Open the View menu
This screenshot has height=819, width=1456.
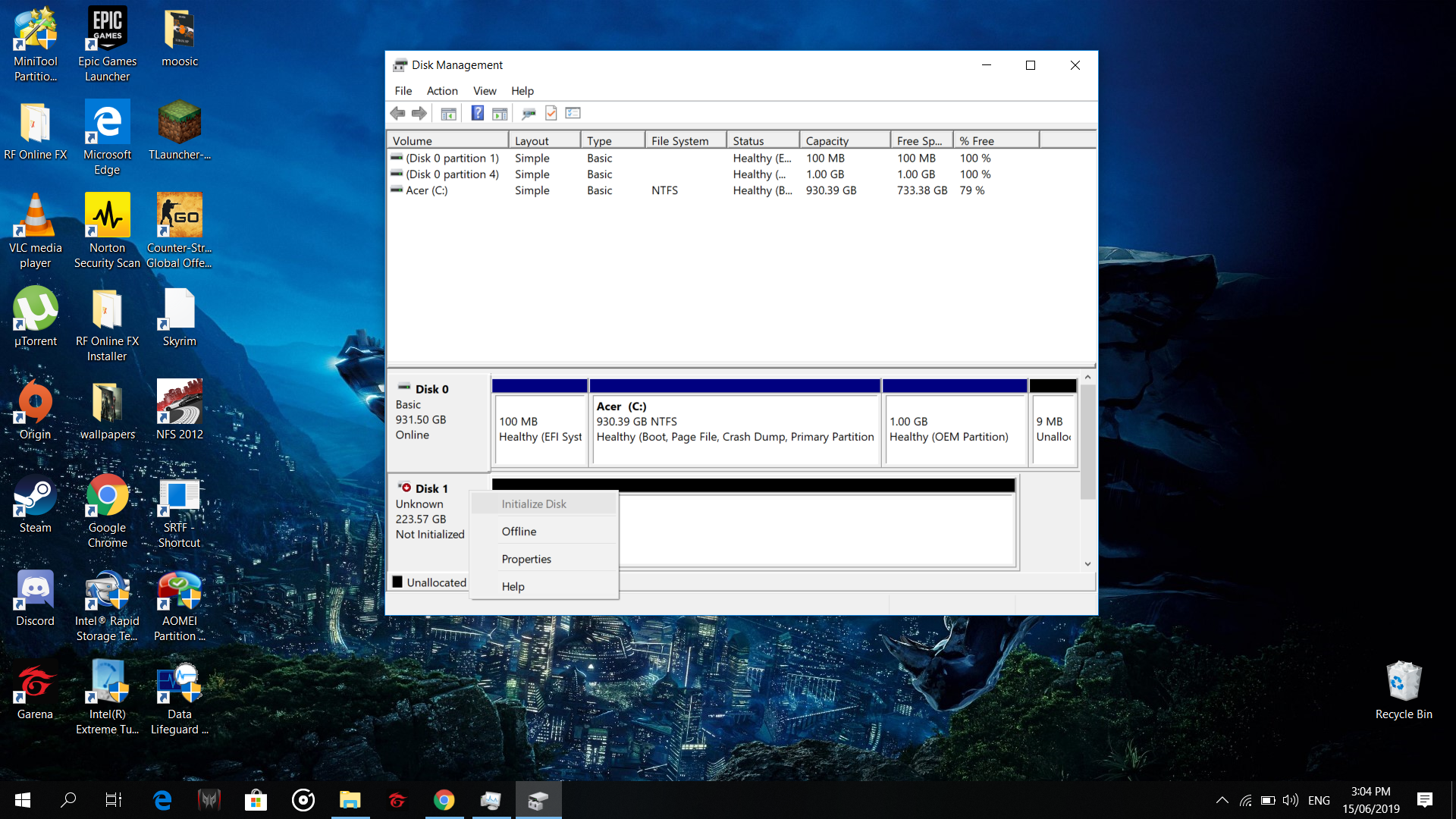484,91
